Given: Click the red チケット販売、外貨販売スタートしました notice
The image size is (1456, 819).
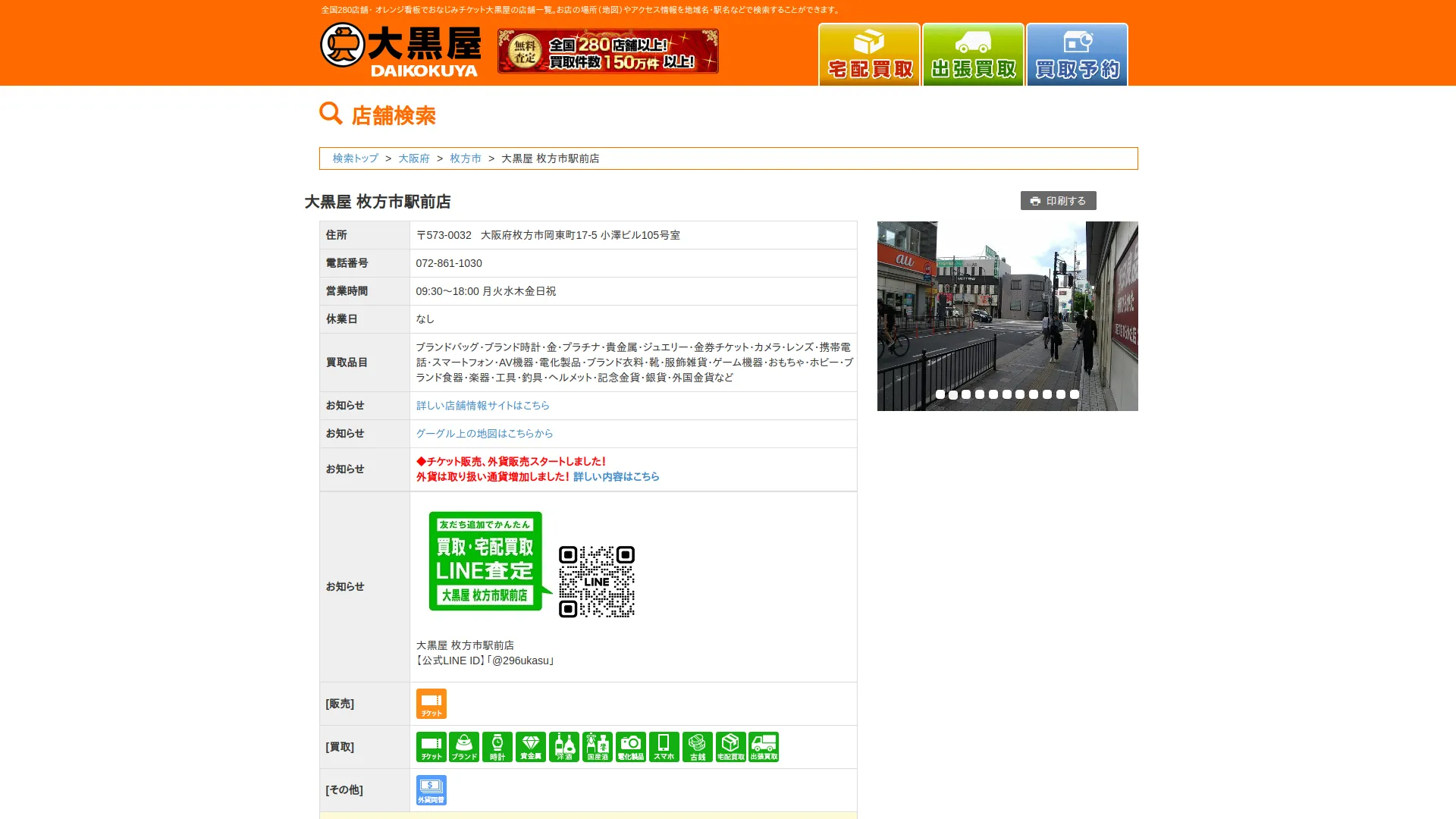Looking at the screenshot, I should [x=511, y=462].
